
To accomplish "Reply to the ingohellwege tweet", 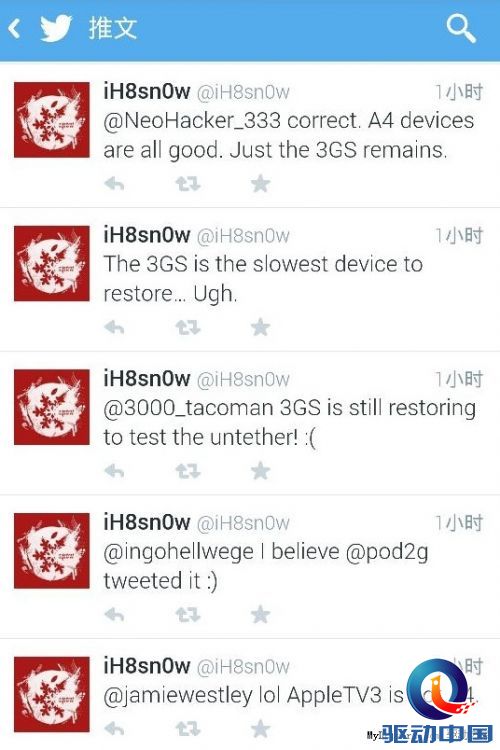I will coord(114,615).
